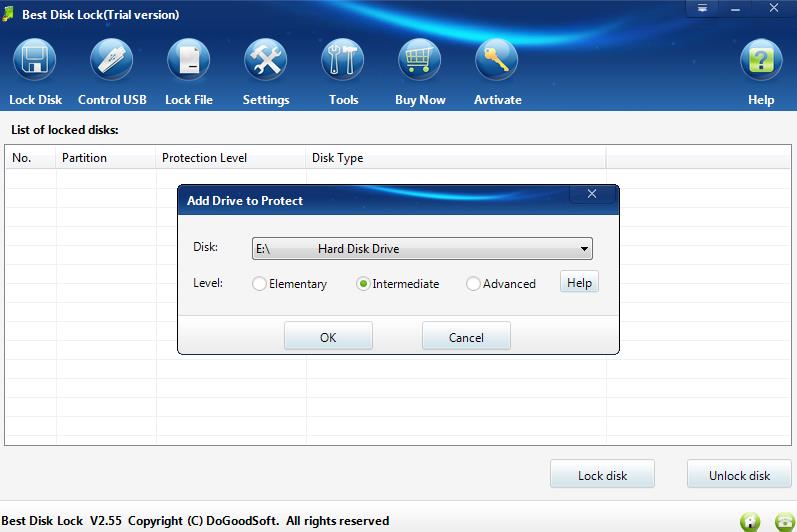Click the 'List of locked disks:' heading
797x532 pixels.
[x=65, y=130]
